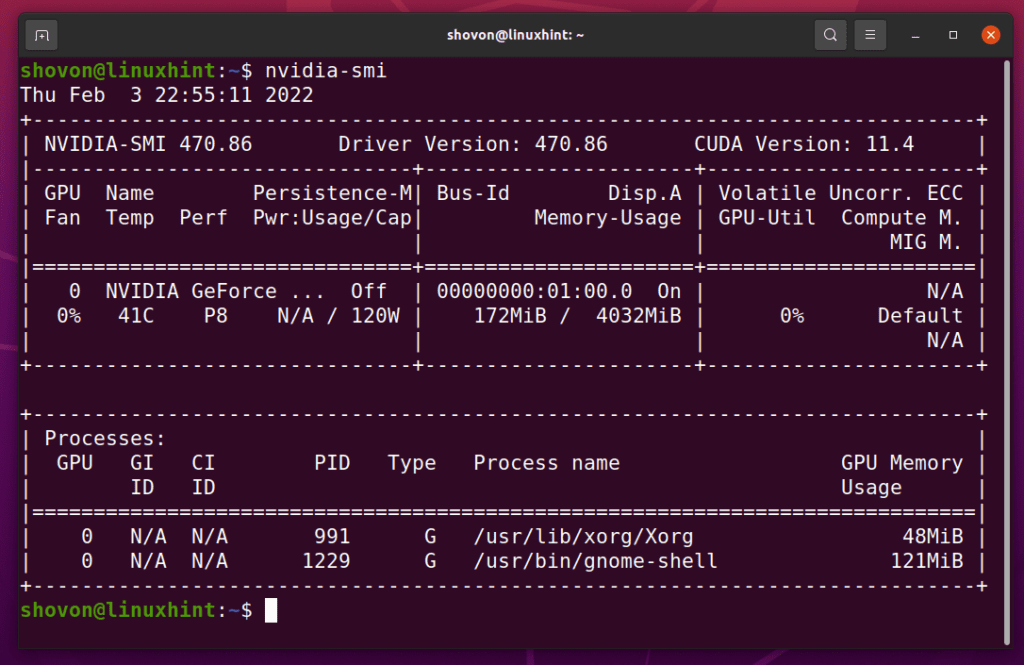Open the terminal search tool

[x=830, y=34]
